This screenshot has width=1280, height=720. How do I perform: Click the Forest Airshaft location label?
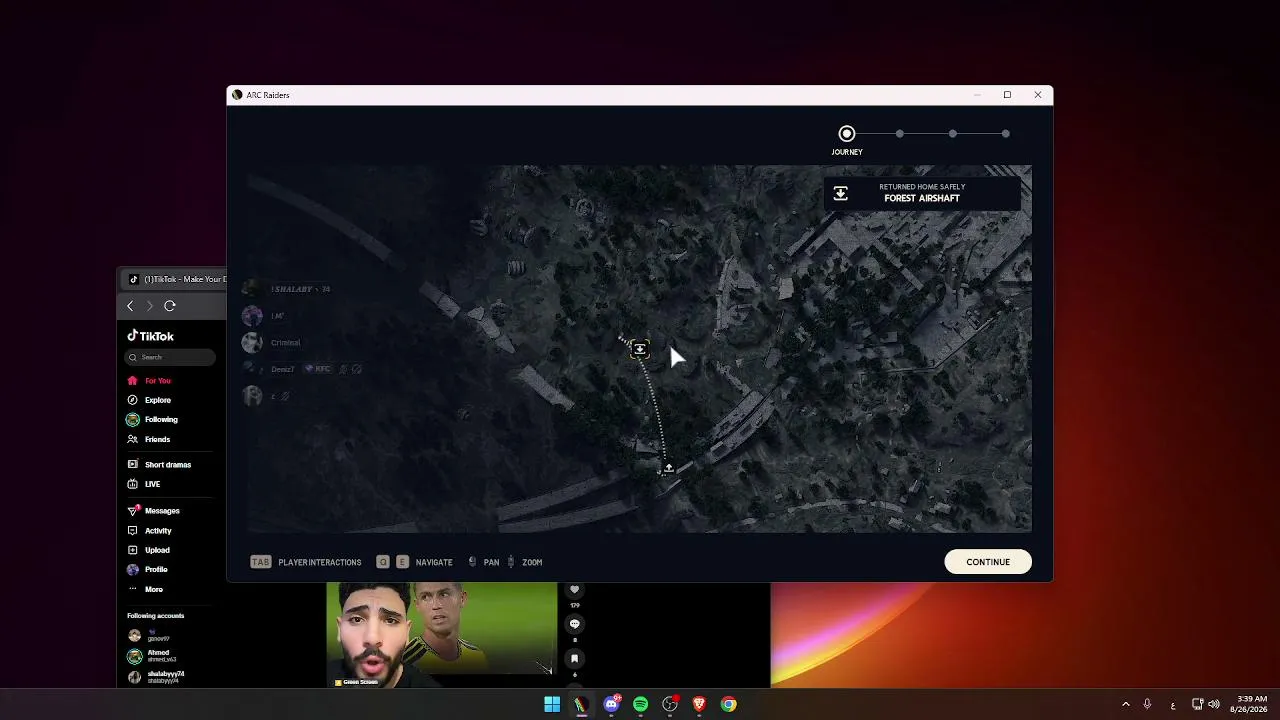coord(922,198)
